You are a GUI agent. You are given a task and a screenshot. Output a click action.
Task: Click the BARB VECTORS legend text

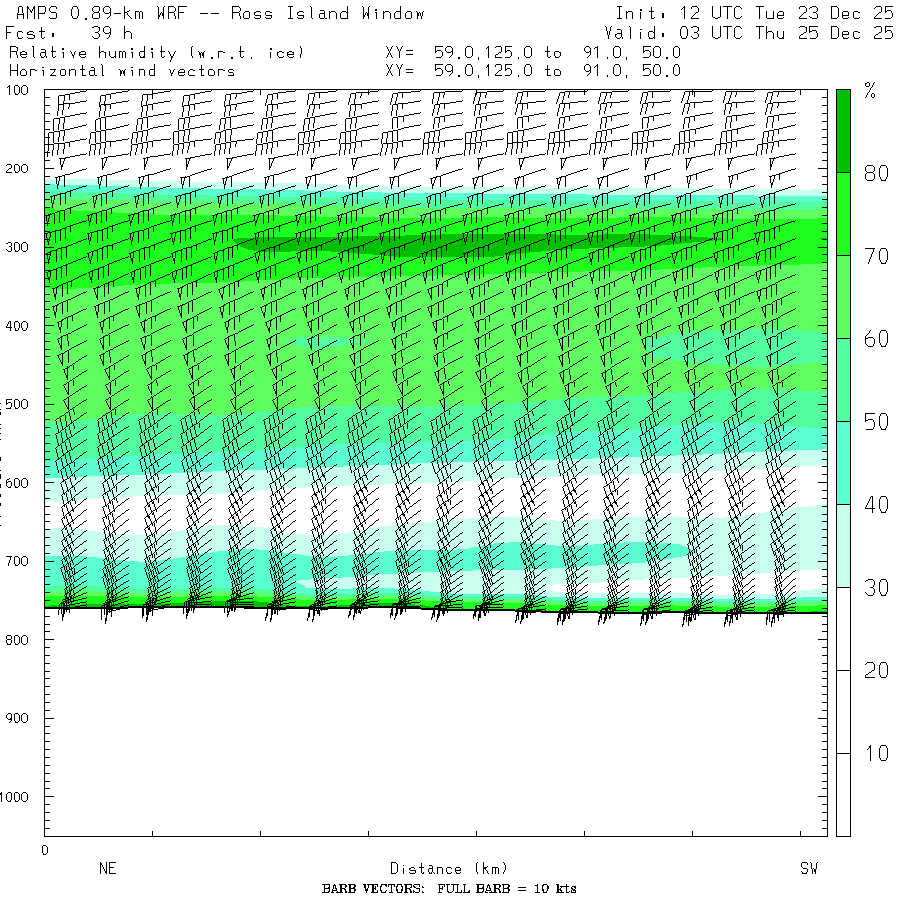click(x=449, y=889)
